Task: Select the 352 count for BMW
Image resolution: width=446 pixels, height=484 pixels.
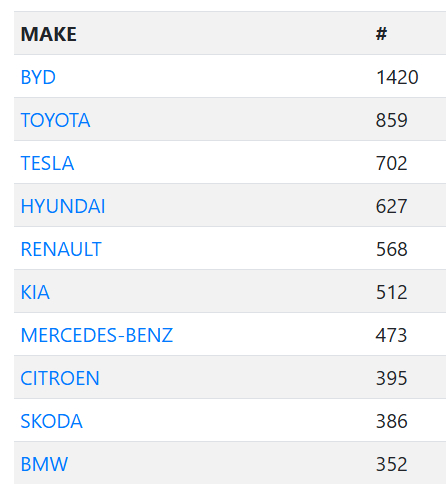Action: point(392,464)
